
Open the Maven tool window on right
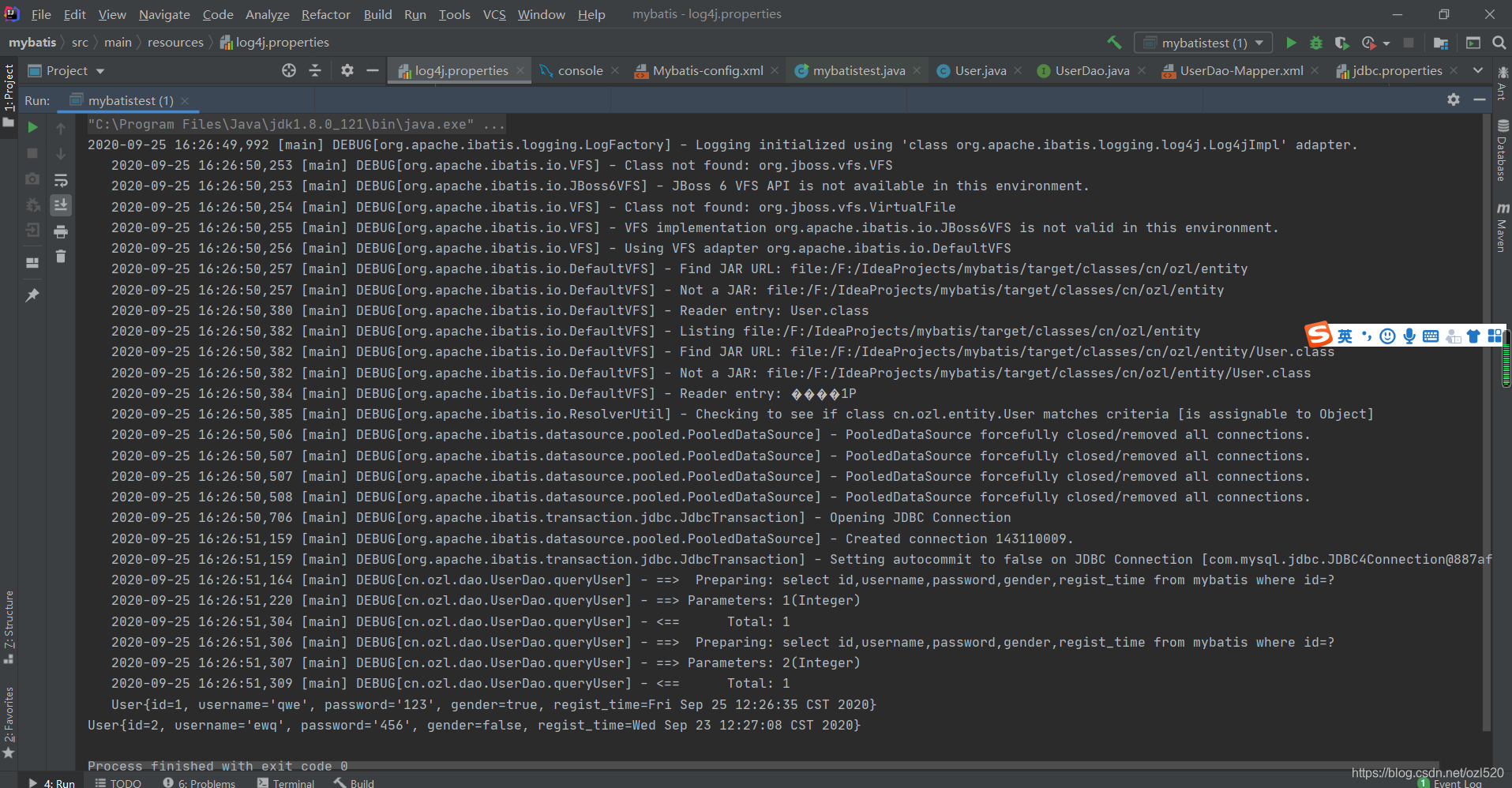pyautogui.click(x=1503, y=228)
